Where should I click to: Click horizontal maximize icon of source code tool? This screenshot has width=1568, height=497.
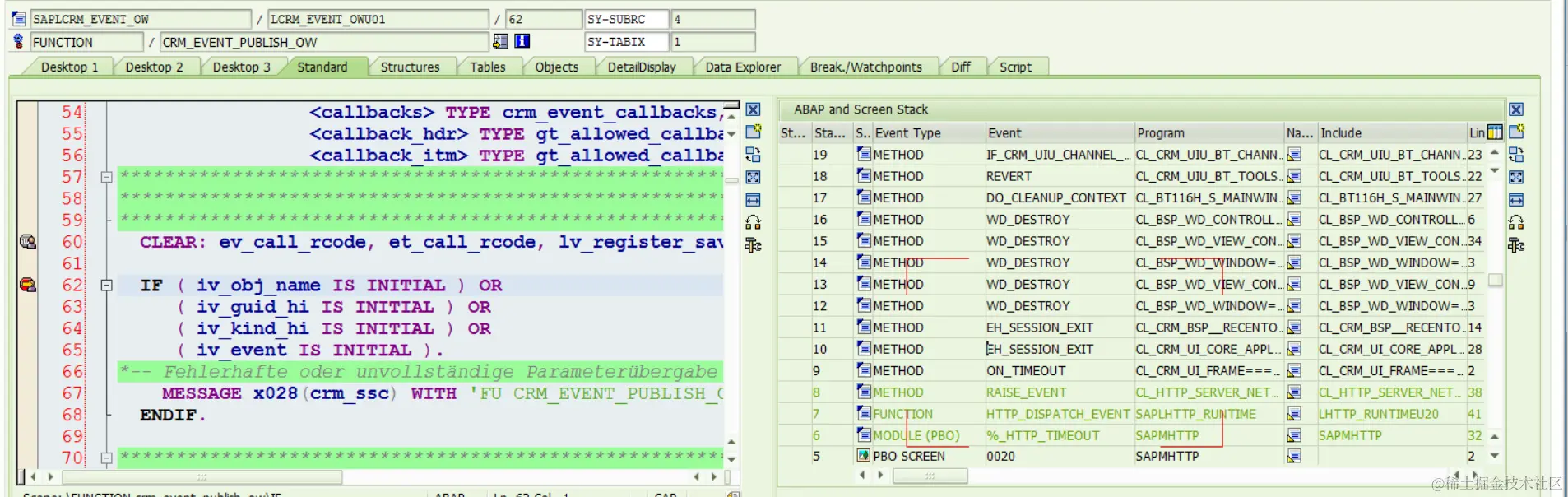coord(753,200)
